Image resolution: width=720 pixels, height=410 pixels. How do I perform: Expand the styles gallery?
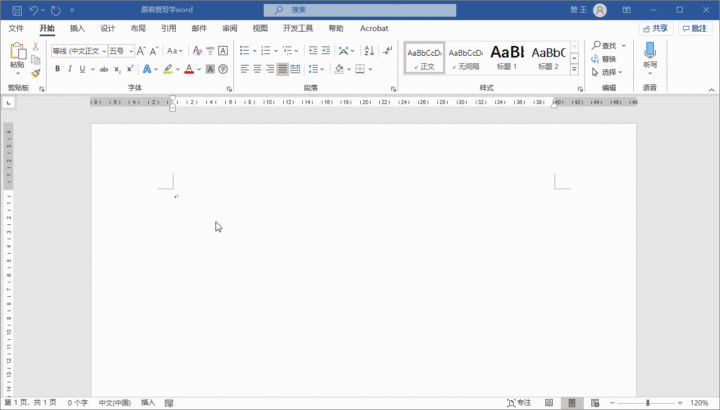[574, 69]
